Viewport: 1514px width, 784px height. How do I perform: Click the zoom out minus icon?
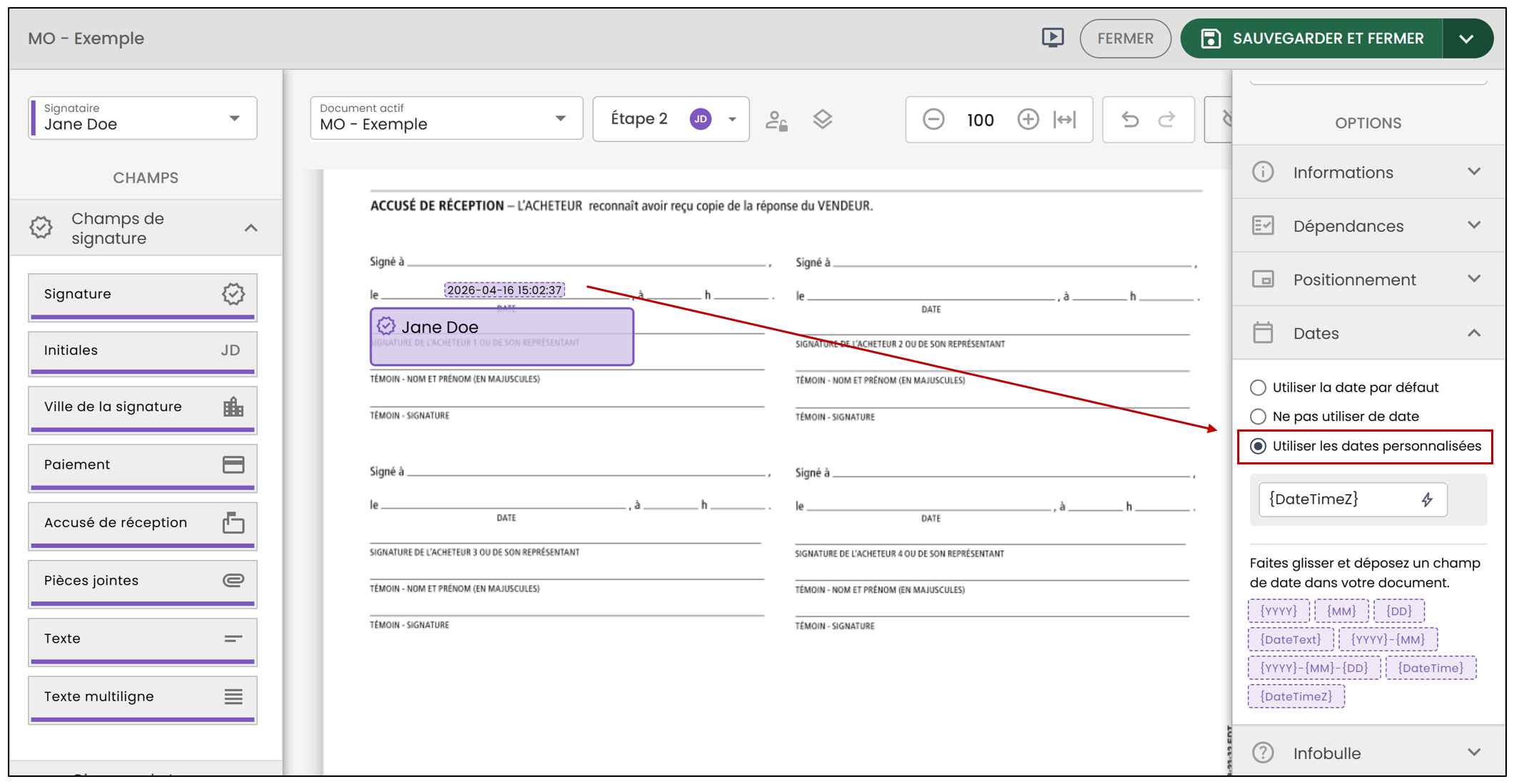click(x=933, y=119)
